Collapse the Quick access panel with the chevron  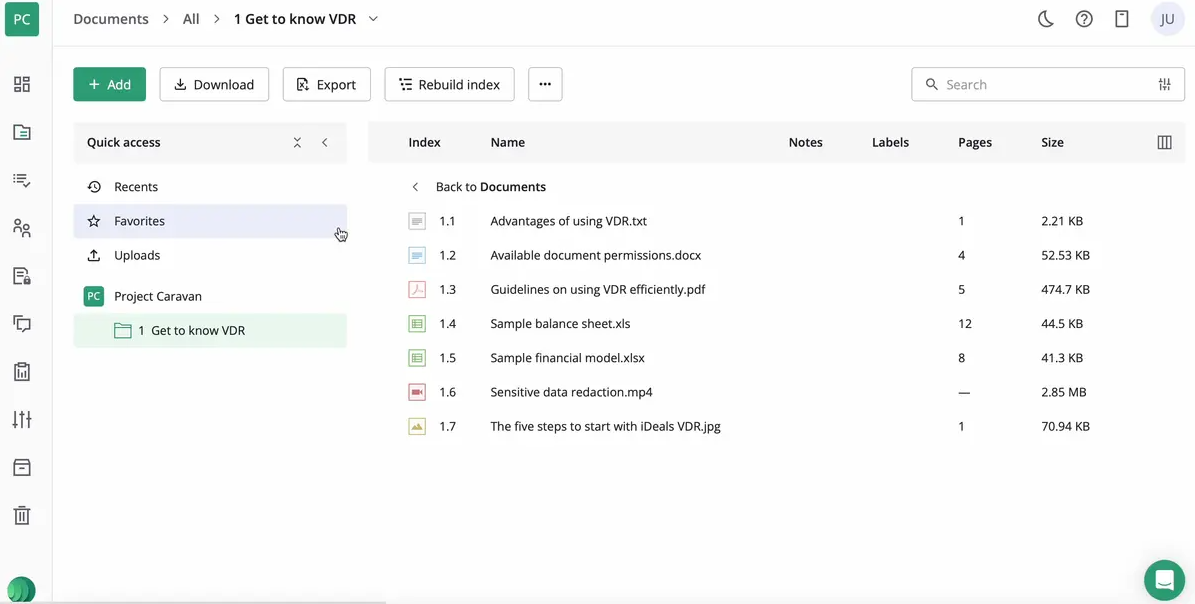click(324, 142)
